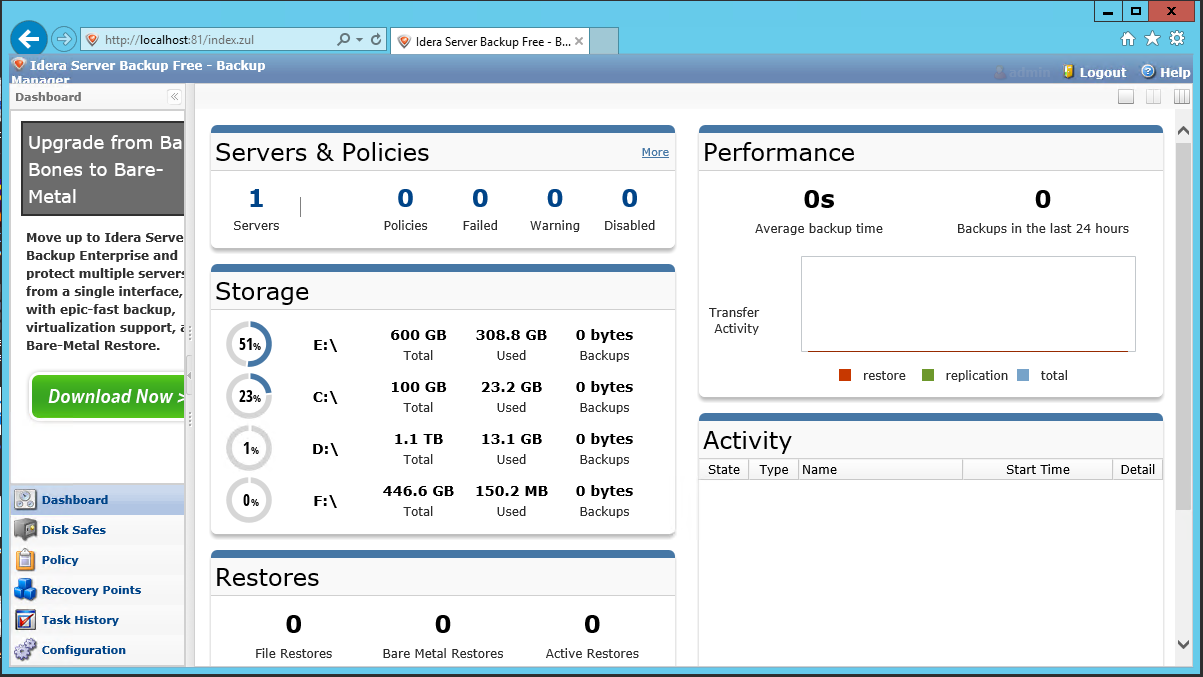Click the Policy clipboard icon
This screenshot has height=677, width=1203.
point(25,560)
